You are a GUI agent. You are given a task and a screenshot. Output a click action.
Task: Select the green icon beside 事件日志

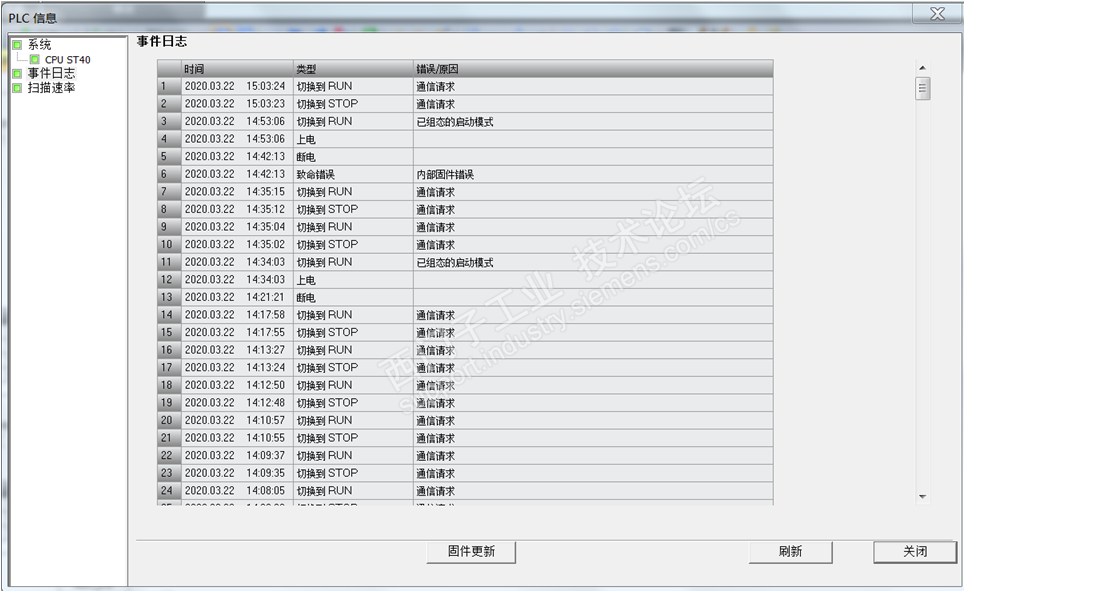tap(17, 74)
